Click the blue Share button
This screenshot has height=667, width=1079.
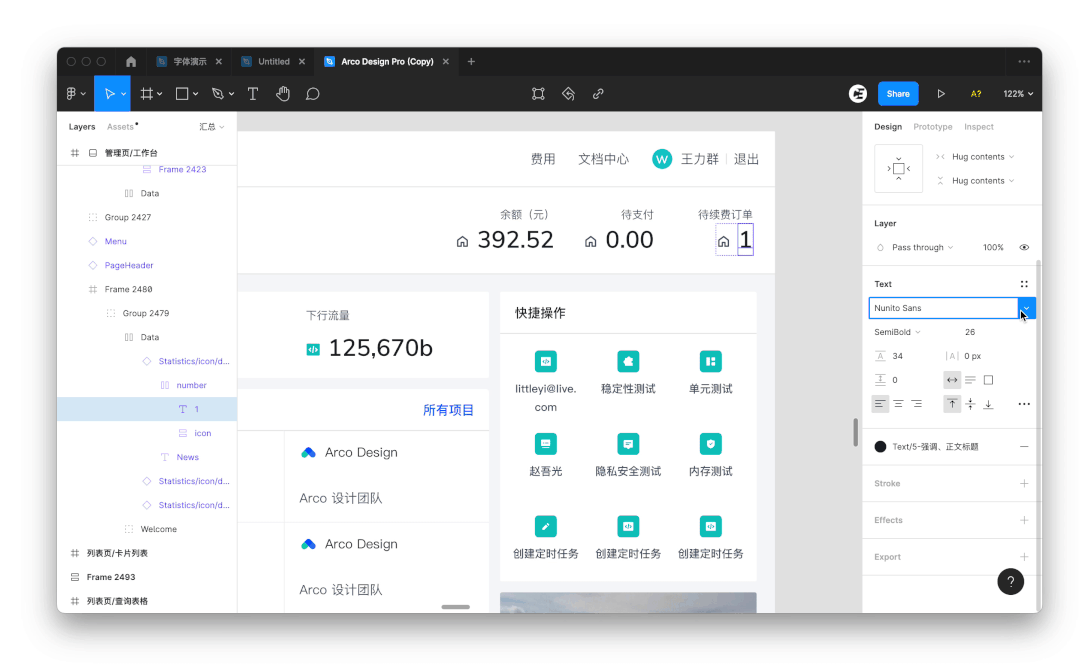(x=898, y=94)
